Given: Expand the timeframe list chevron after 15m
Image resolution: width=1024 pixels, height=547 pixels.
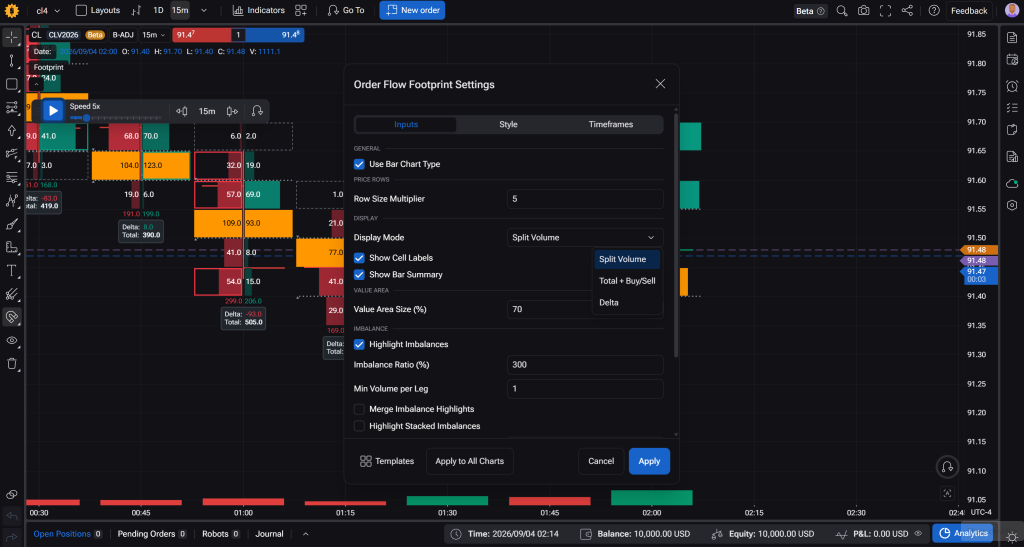Looking at the screenshot, I should pos(204,10).
